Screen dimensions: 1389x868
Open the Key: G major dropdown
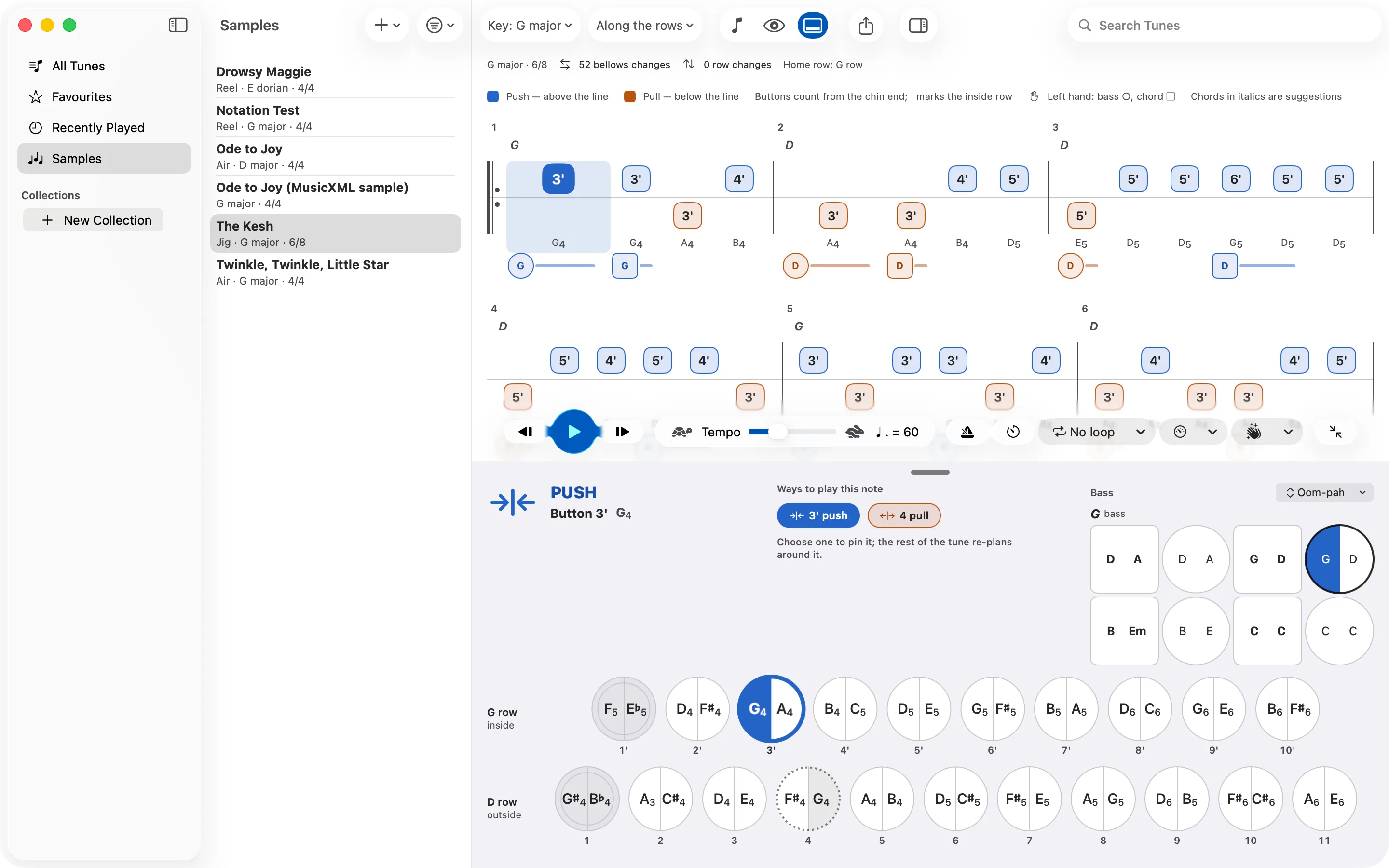tap(530, 25)
